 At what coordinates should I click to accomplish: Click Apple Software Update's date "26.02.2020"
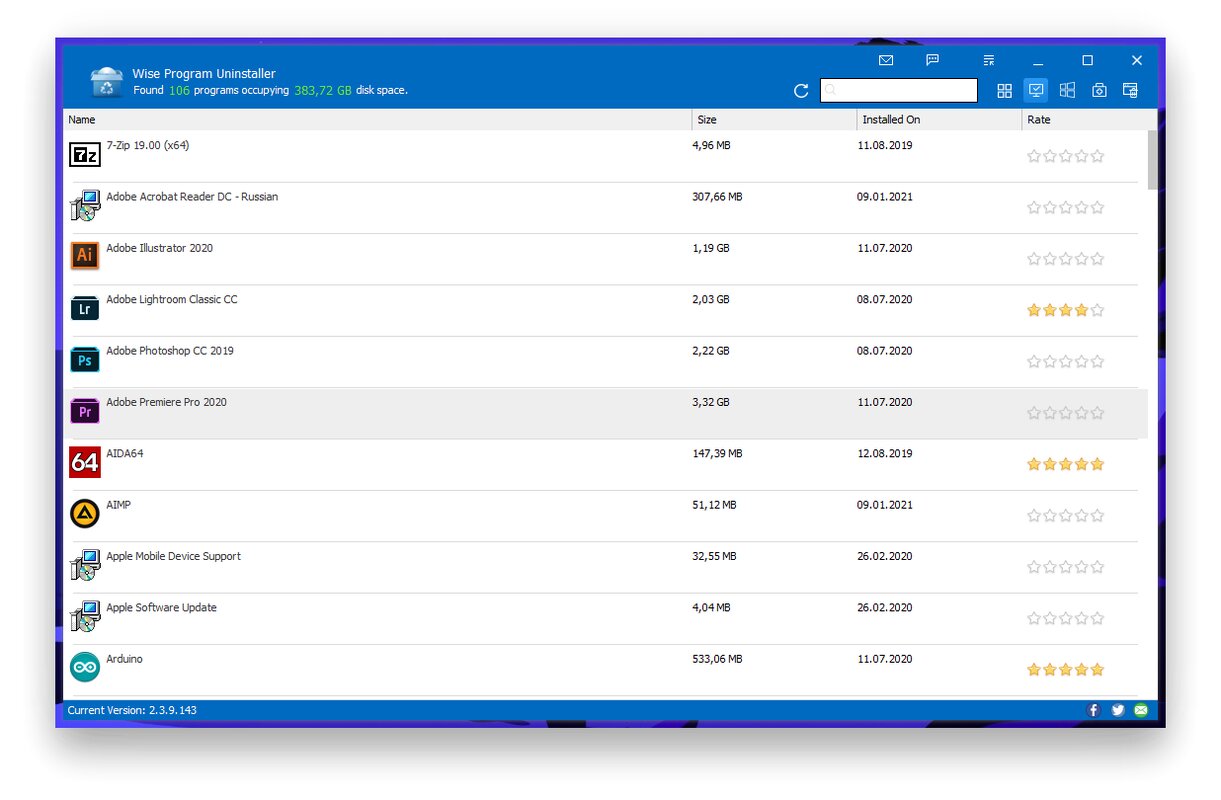885,608
